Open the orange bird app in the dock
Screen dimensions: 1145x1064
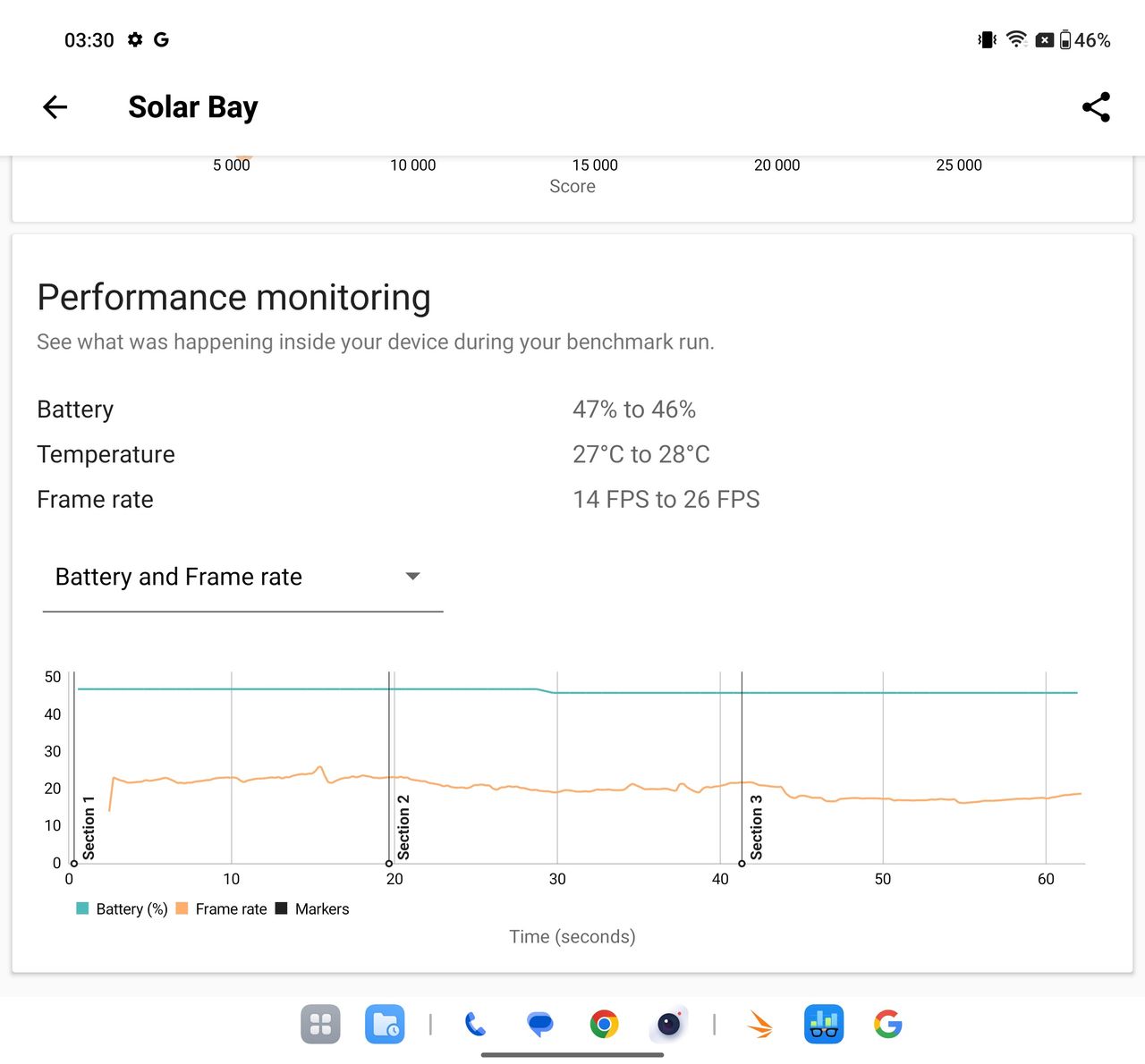tap(759, 1025)
